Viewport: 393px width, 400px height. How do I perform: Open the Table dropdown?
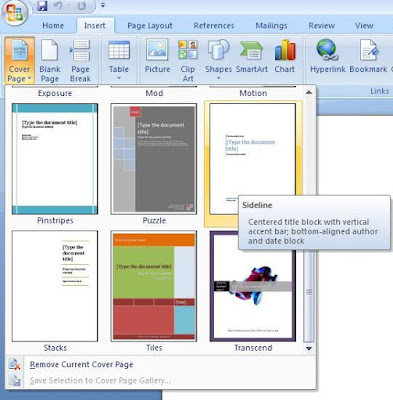pyautogui.click(x=119, y=60)
